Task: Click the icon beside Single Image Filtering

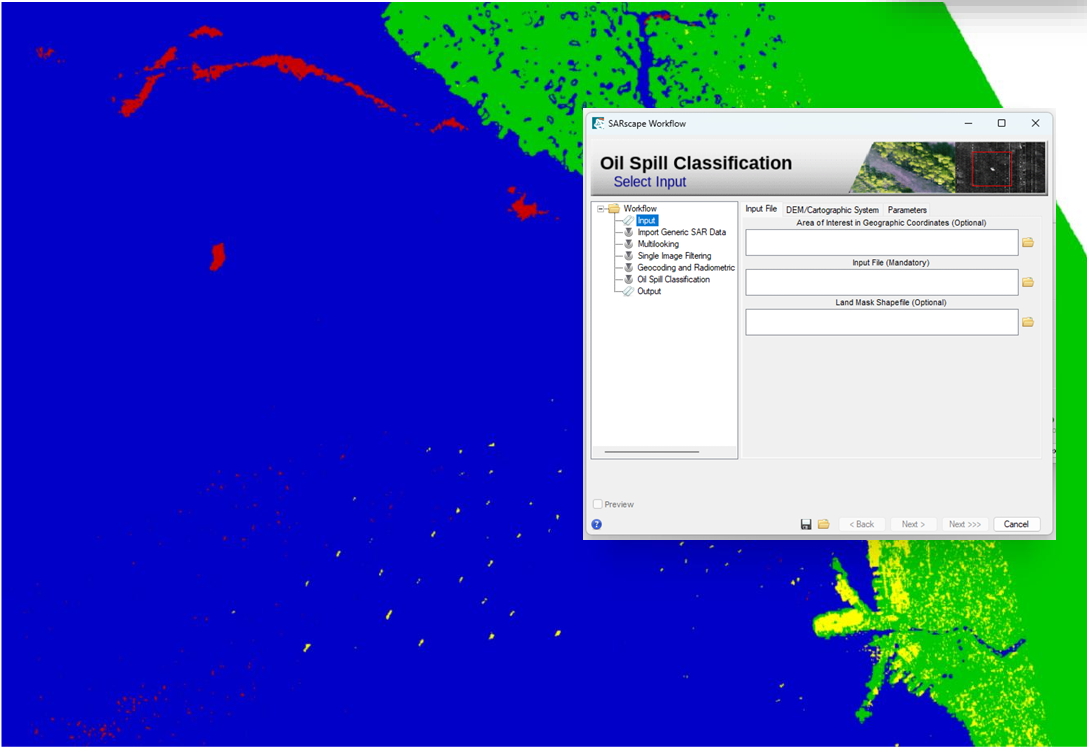Action: click(x=629, y=256)
